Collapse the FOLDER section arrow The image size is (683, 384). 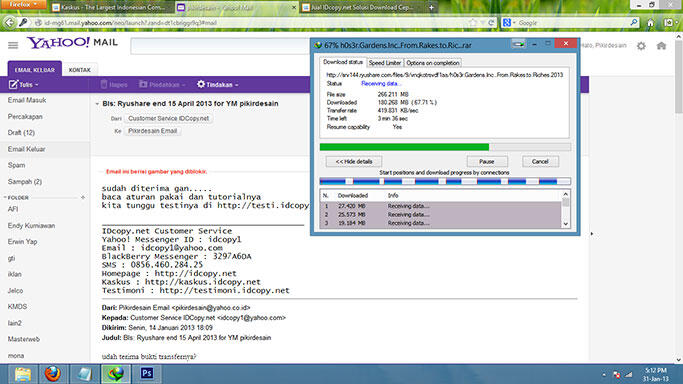(x=5, y=198)
